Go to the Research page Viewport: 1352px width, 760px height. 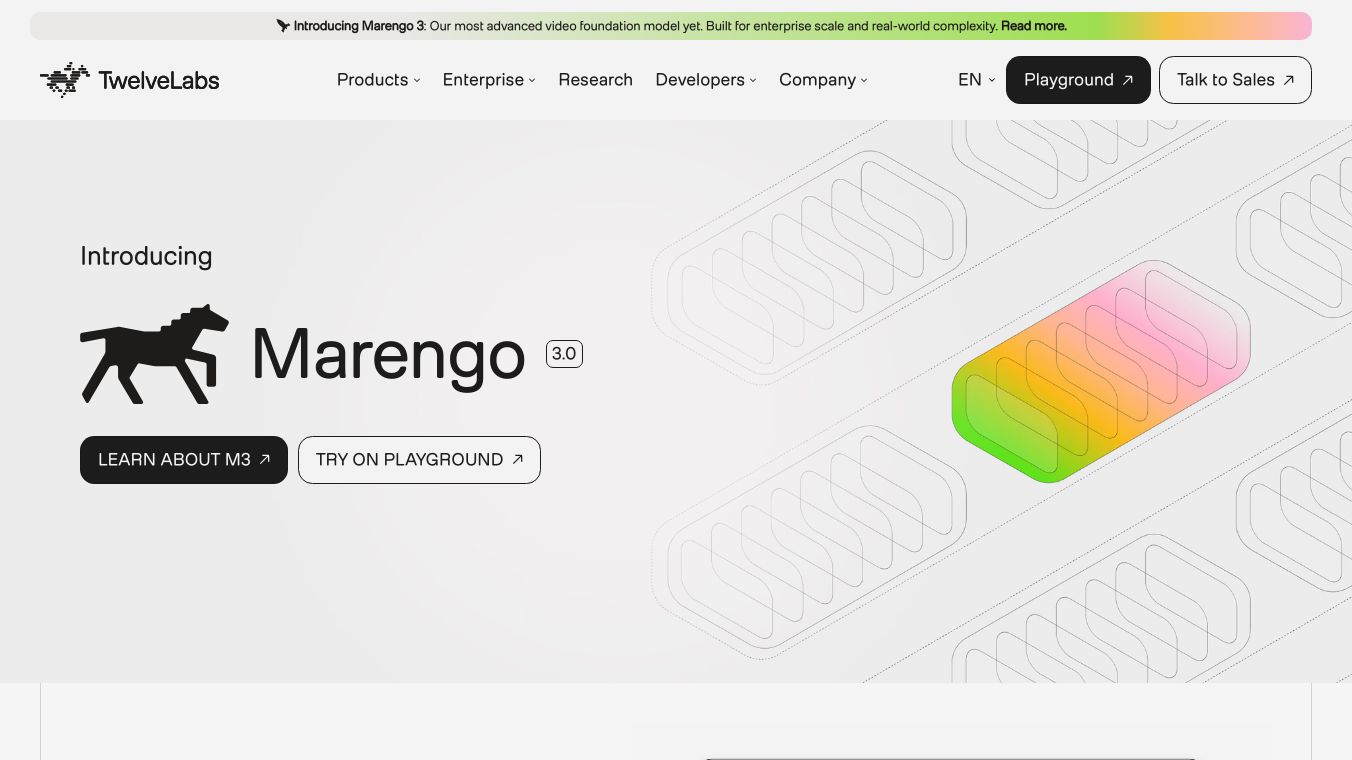(x=596, y=80)
